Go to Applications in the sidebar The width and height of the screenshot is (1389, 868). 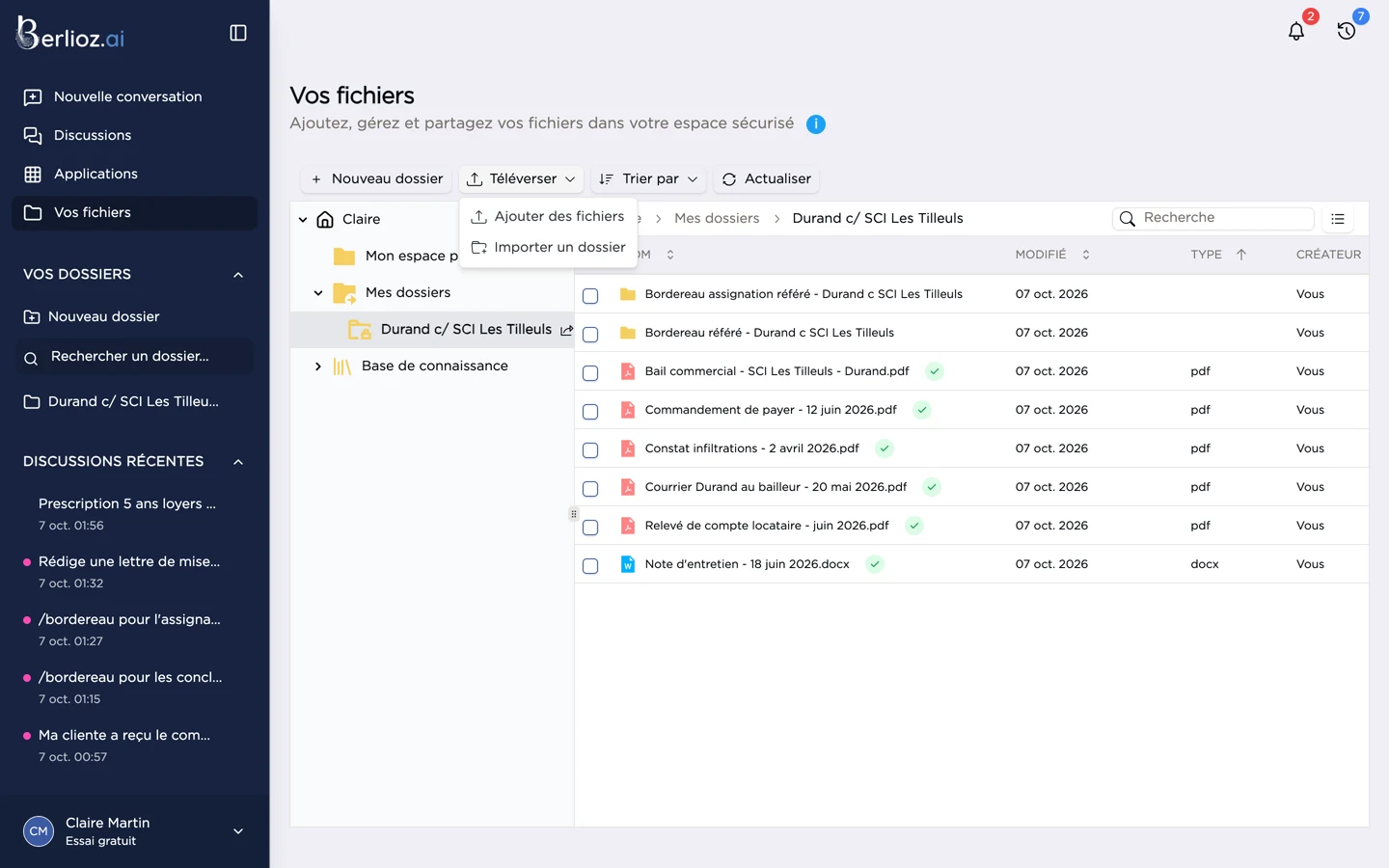point(134,175)
